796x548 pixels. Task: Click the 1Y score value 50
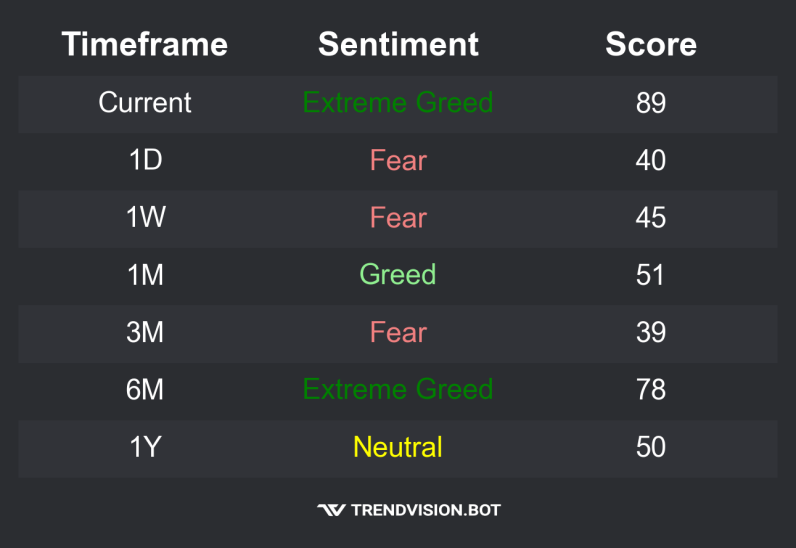click(651, 446)
